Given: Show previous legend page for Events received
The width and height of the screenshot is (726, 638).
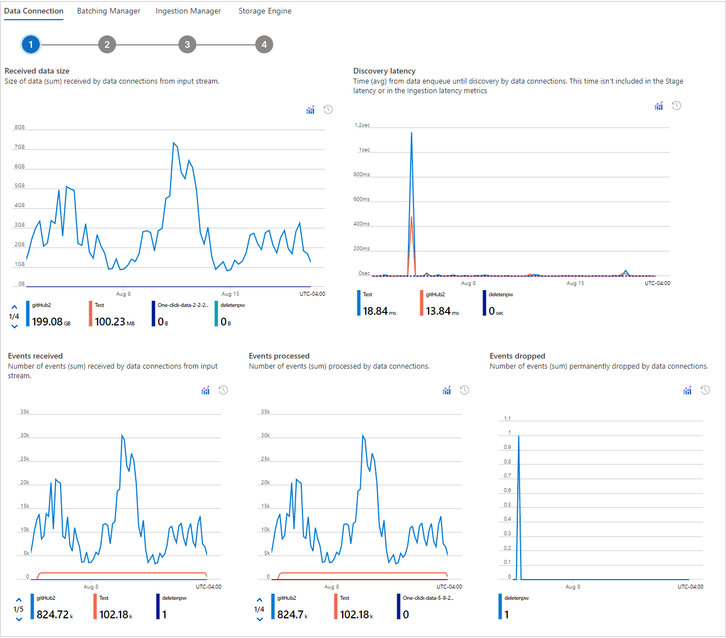Looking at the screenshot, I should pyautogui.click(x=19, y=600).
